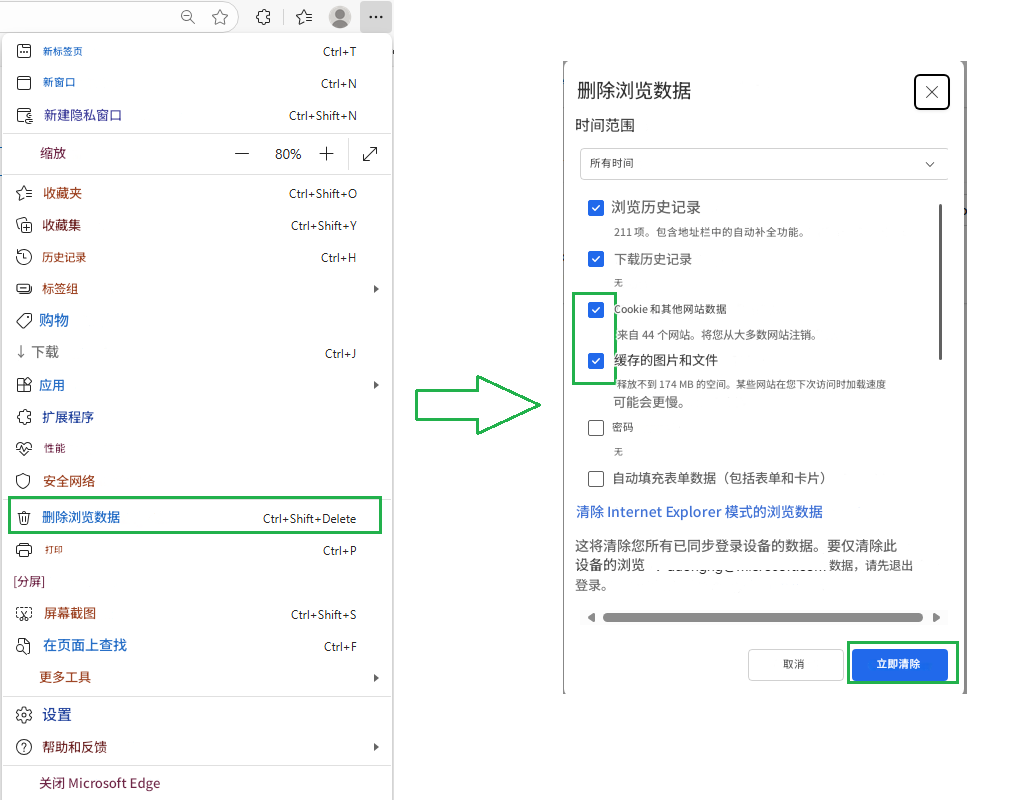
Task: Increase zoom with the plus button
Action: tap(326, 154)
